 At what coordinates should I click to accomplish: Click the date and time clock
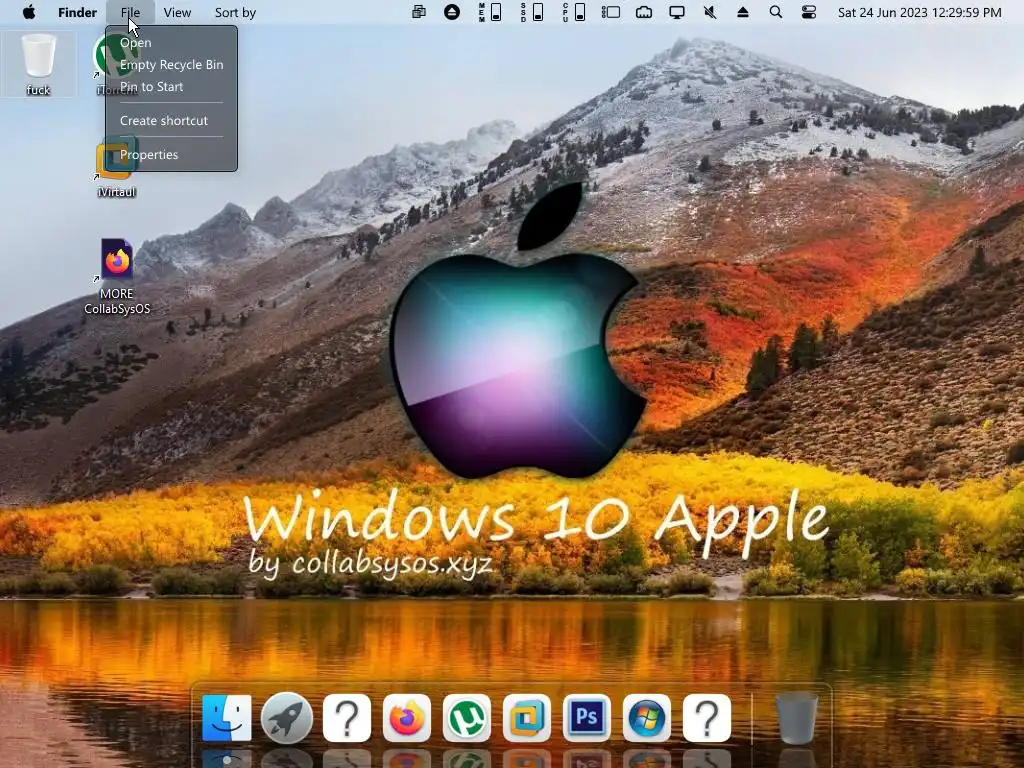pyautogui.click(x=920, y=12)
